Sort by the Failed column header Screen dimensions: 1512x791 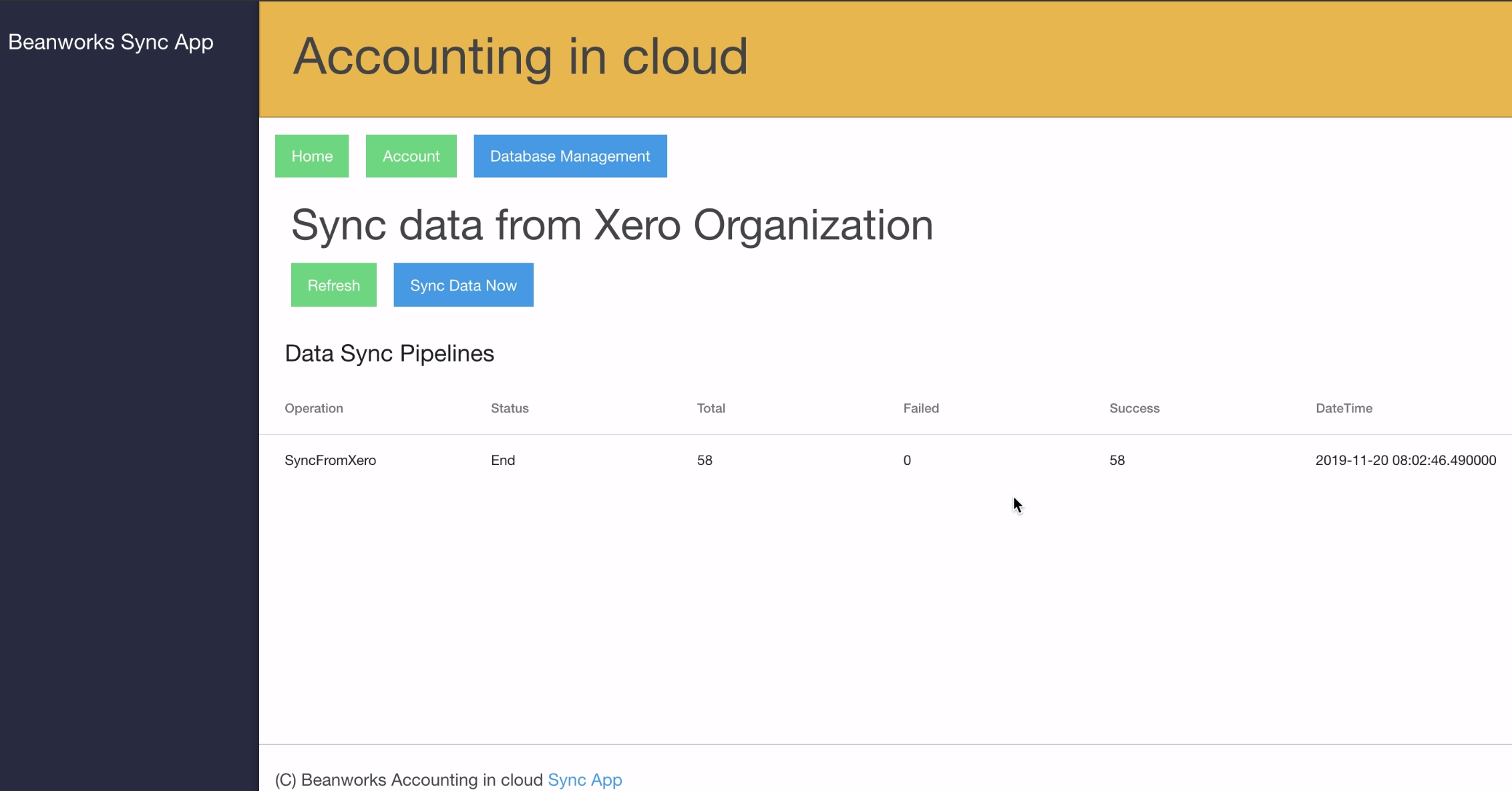pyautogui.click(x=920, y=408)
